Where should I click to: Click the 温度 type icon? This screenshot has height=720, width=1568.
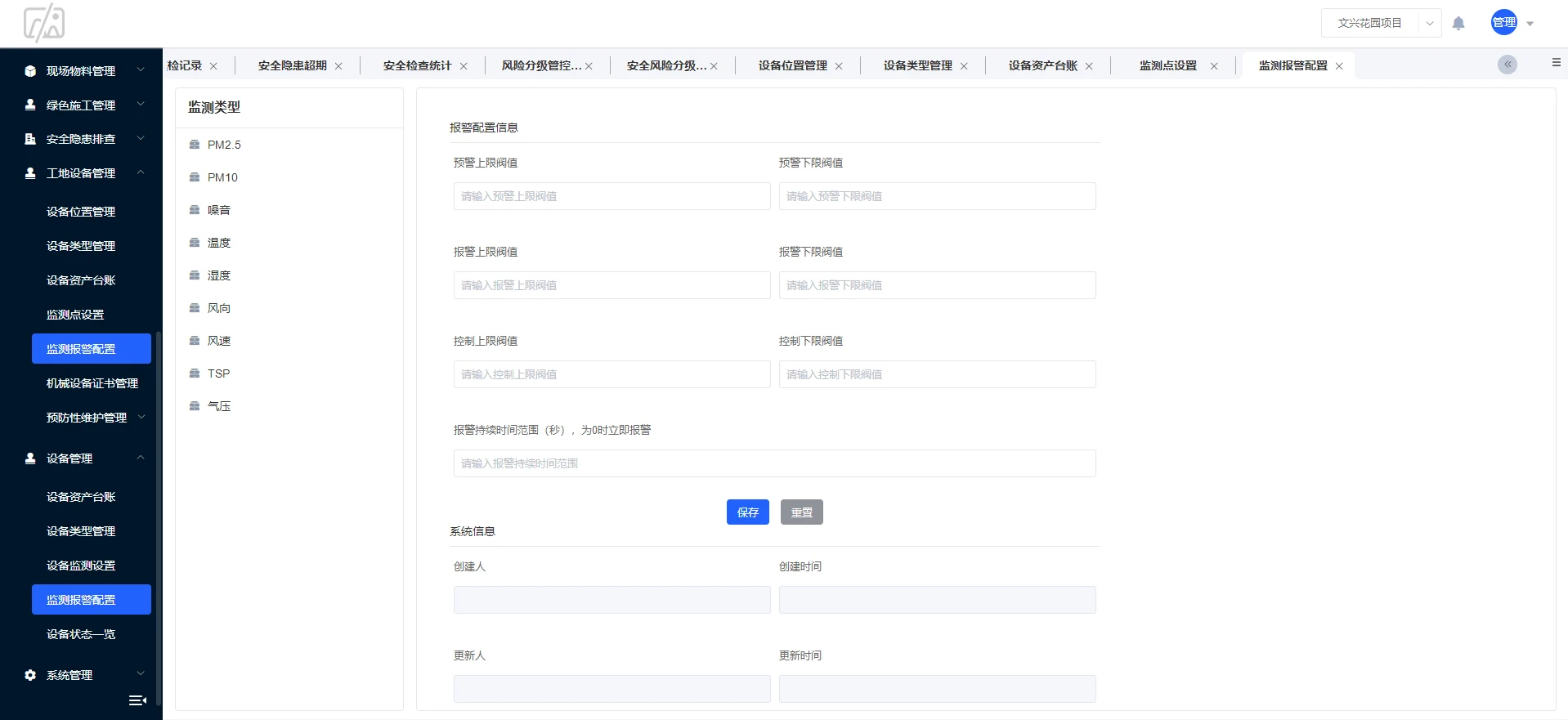(195, 243)
